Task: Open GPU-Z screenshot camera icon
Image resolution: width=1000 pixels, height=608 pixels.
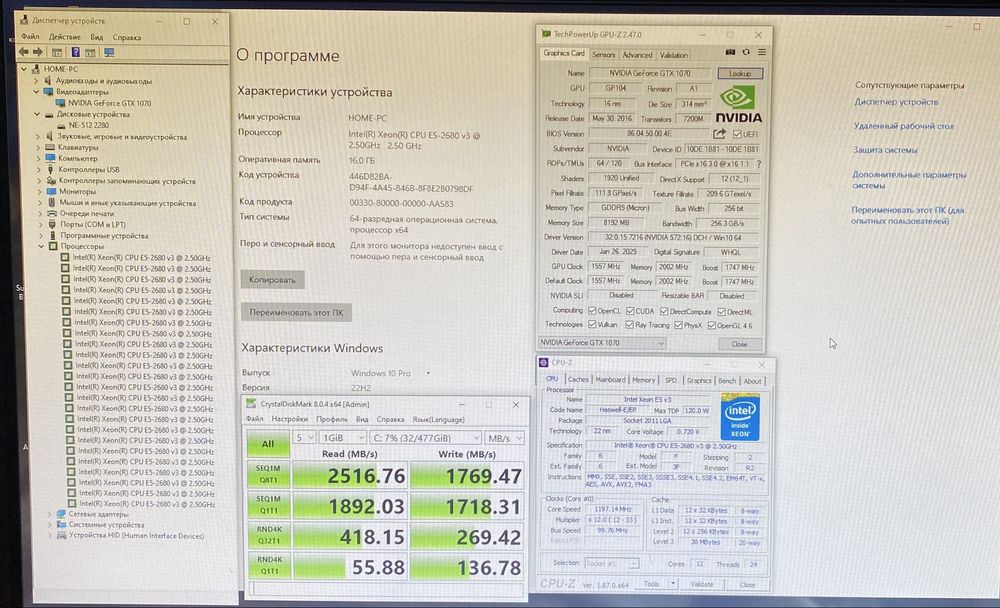Action: tap(730, 52)
